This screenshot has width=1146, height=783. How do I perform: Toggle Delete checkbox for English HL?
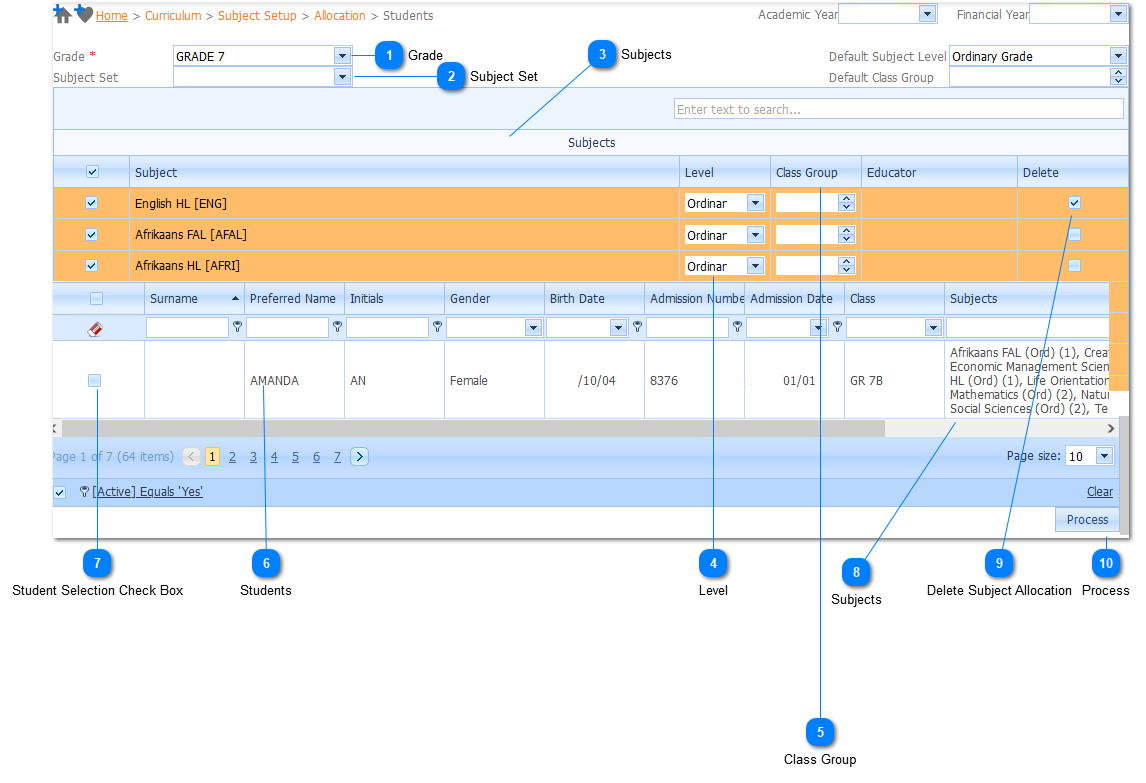pyautogui.click(x=1074, y=203)
